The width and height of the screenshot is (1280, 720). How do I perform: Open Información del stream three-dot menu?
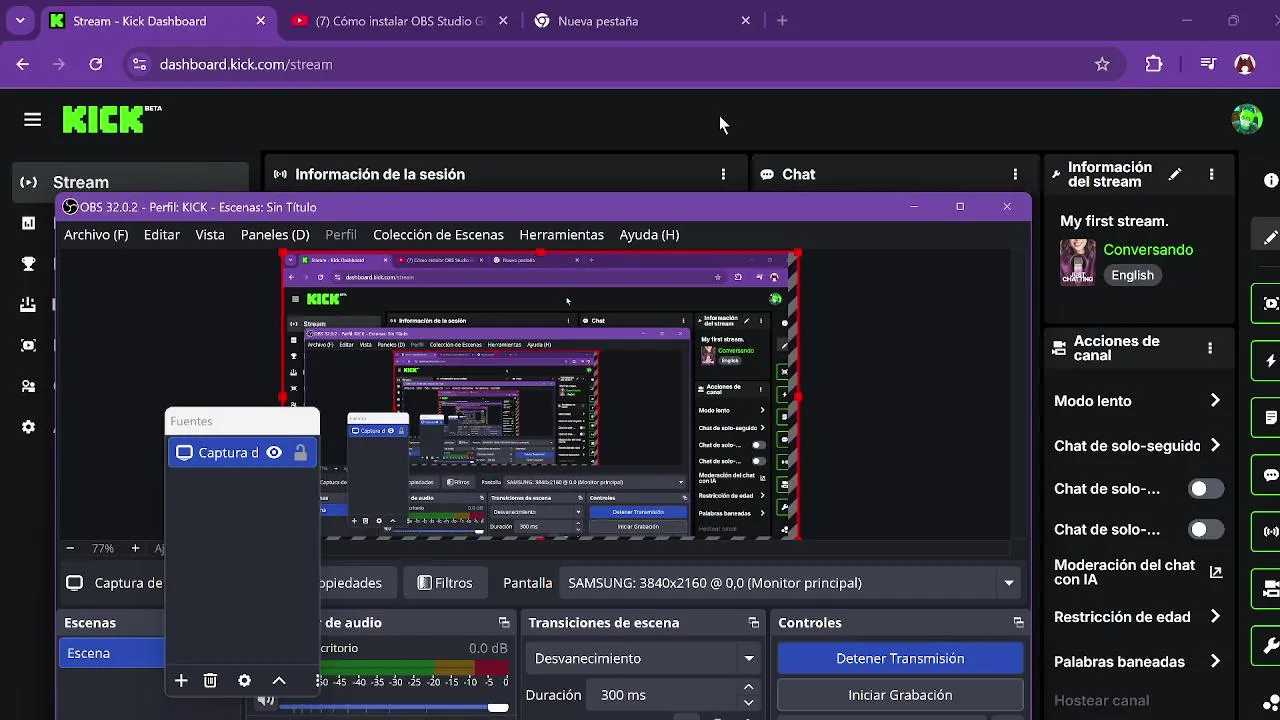pyautogui.click(x=1211, y=174)
